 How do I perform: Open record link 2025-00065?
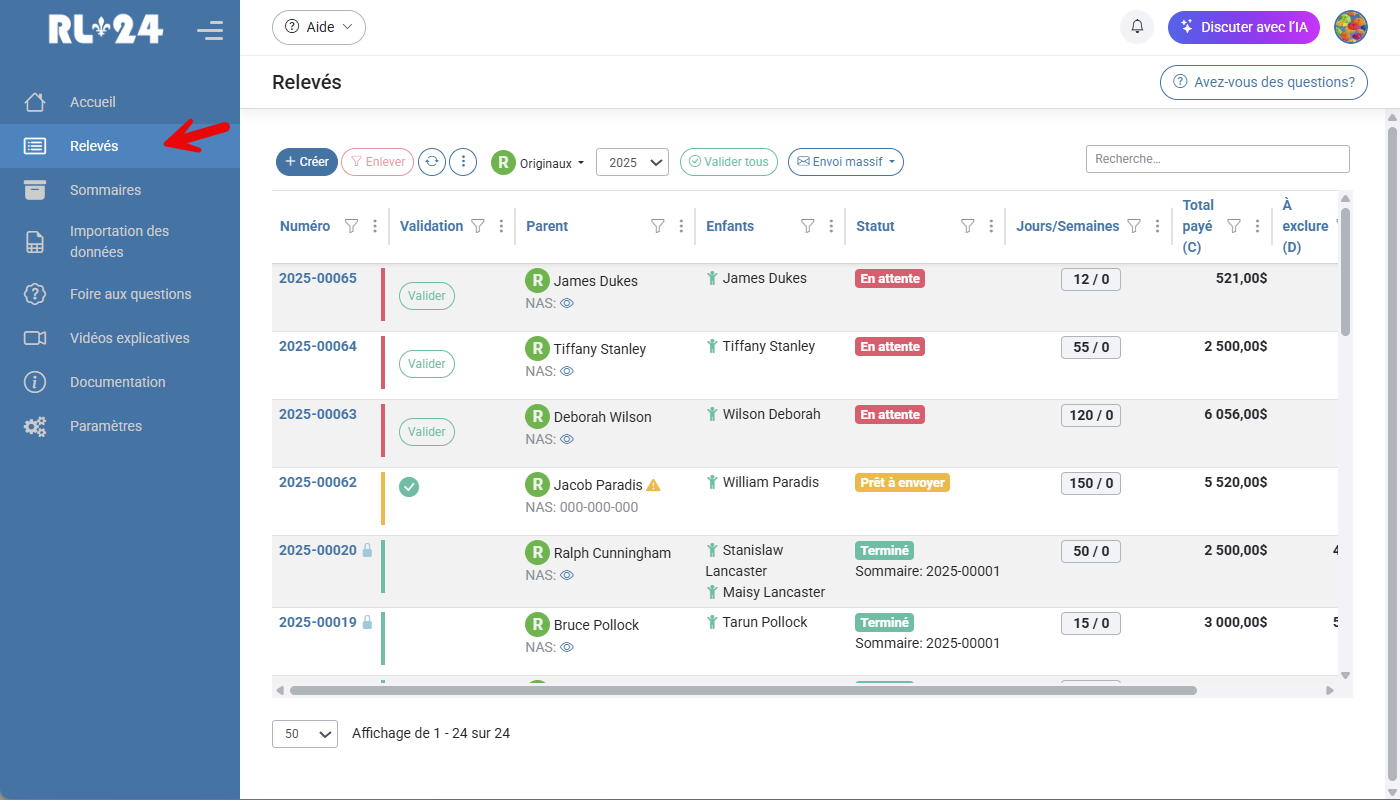317,278
